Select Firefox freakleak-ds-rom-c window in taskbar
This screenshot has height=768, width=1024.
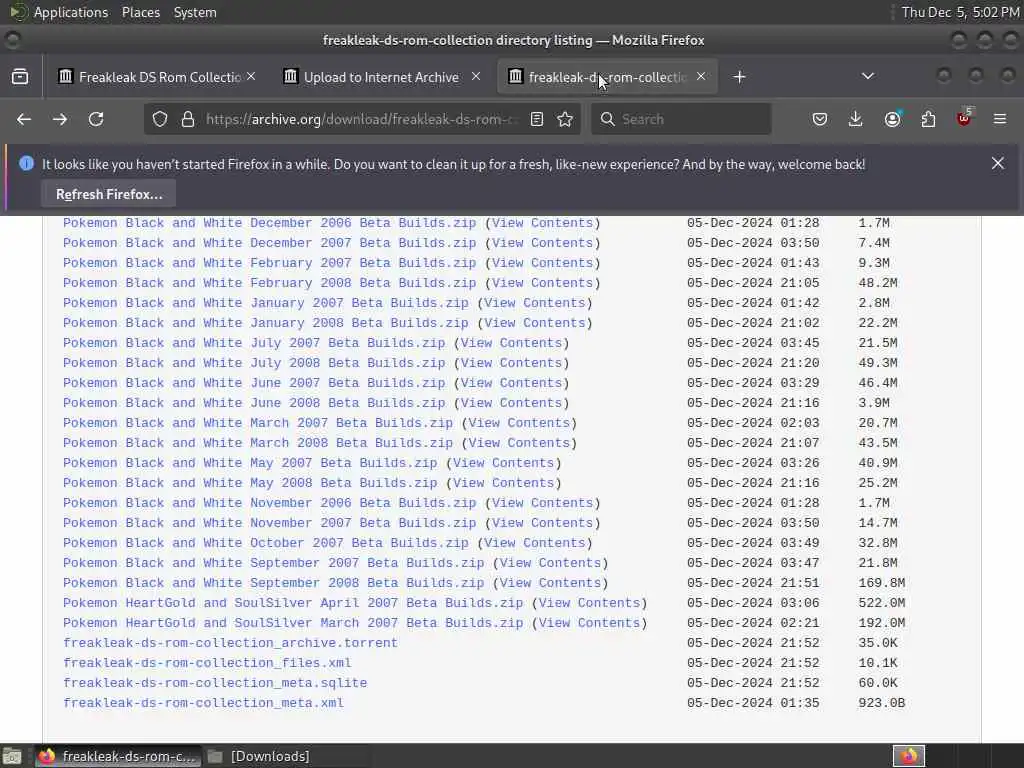(118, 756)
